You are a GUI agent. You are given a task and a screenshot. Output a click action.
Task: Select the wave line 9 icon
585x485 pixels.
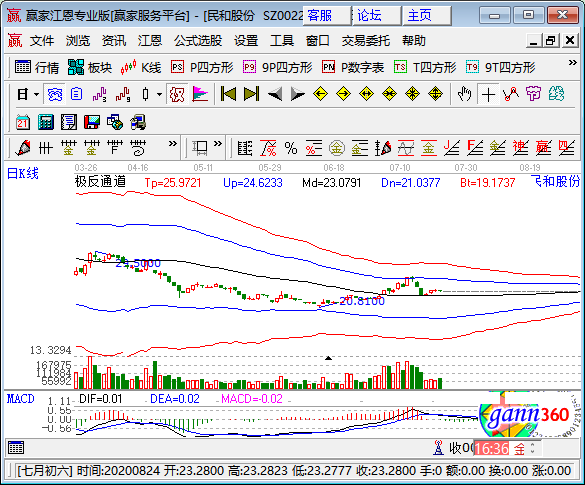click(123, 94)
